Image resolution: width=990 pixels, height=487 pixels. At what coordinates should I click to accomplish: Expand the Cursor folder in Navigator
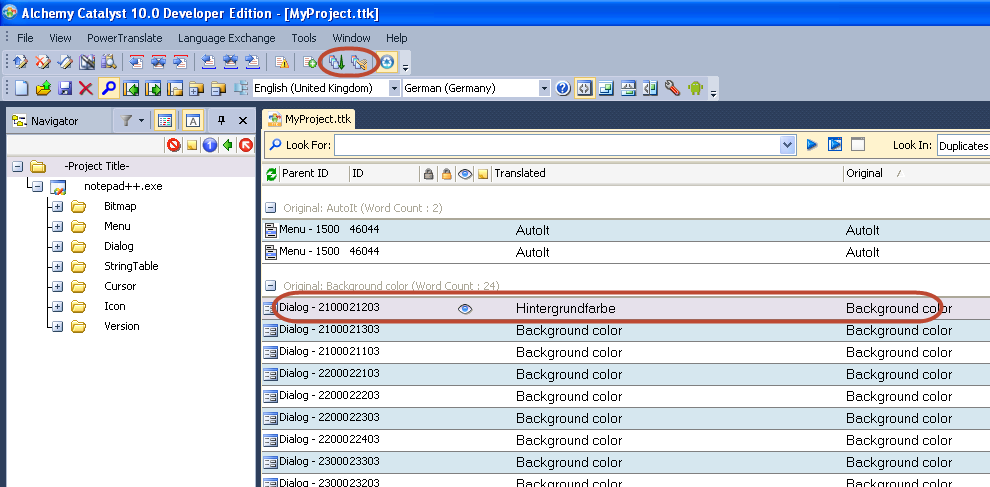point(57,287)
